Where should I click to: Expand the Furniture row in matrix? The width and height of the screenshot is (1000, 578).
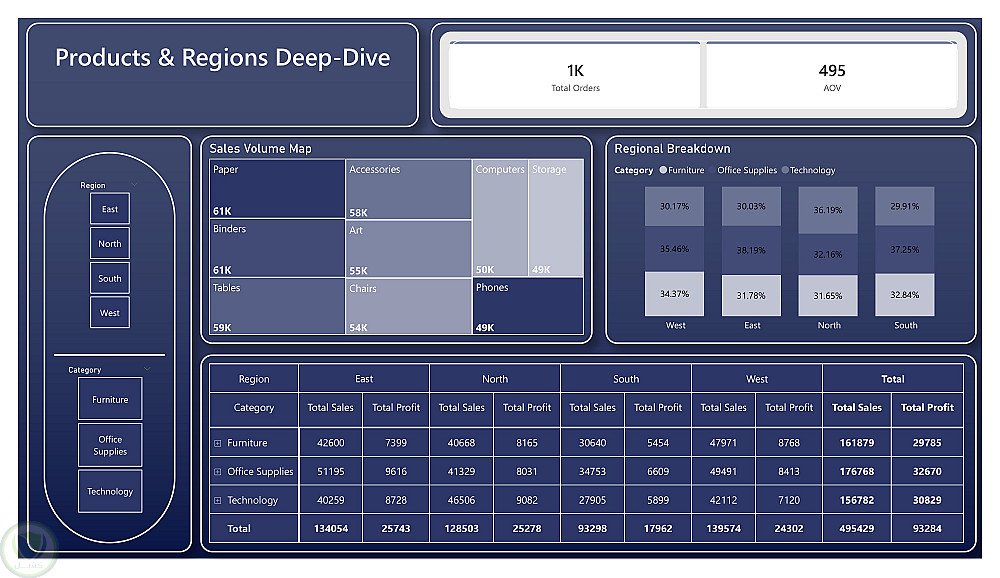tap(217, 443)
